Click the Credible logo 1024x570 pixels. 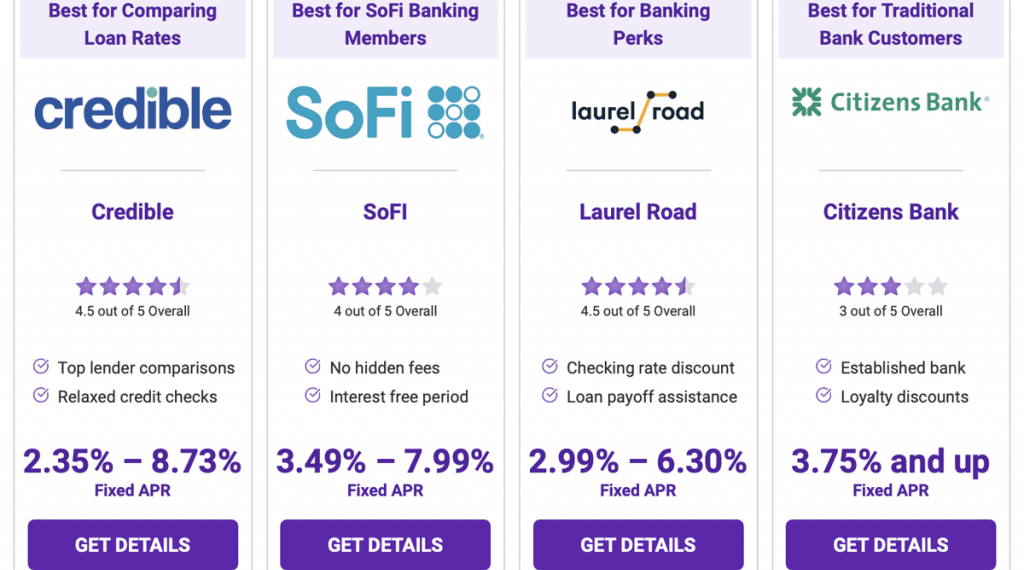[133, 110]
